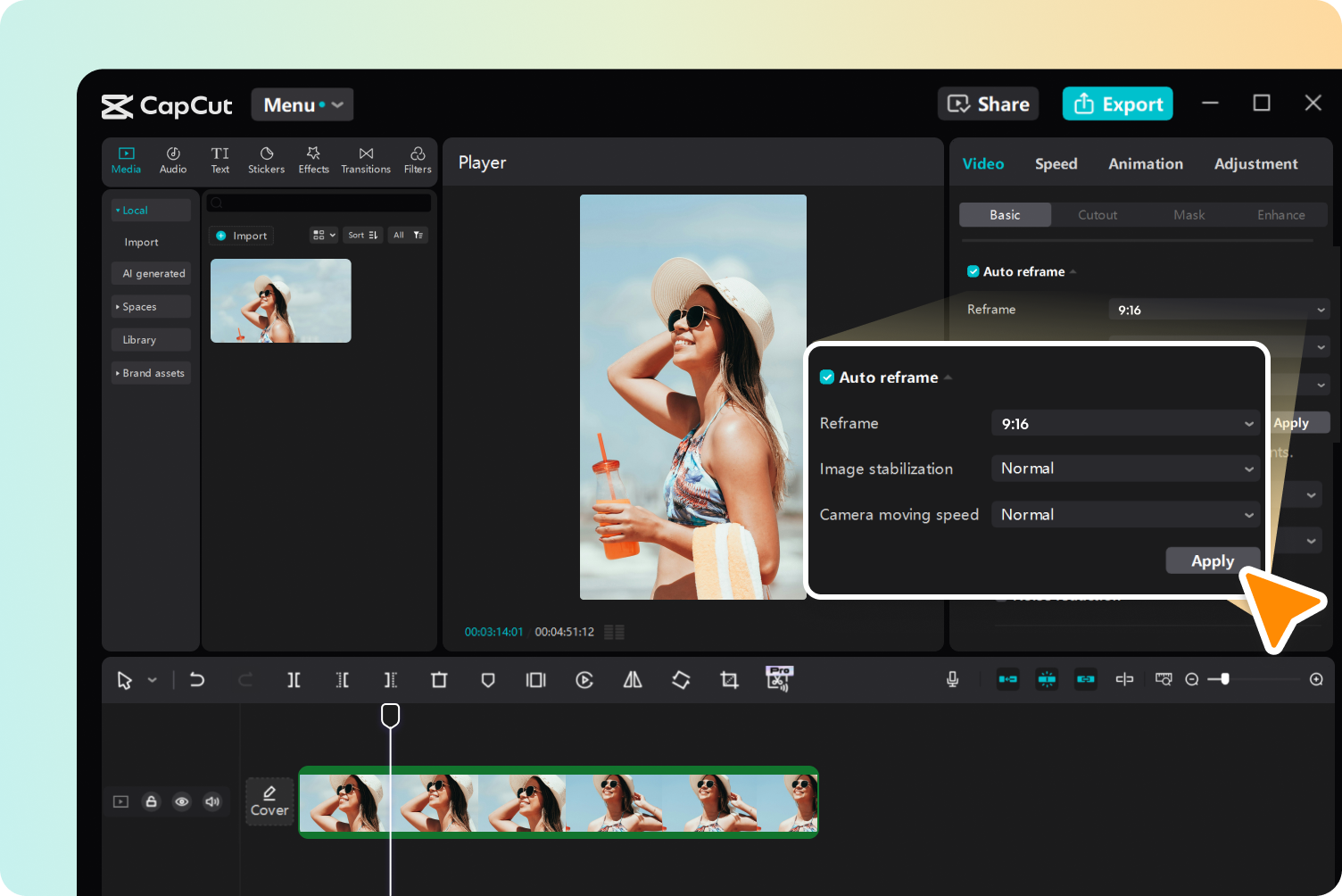Open the Reframe 9:16 dropdown
The image size is (1342, 896).
pos(1125,423)
